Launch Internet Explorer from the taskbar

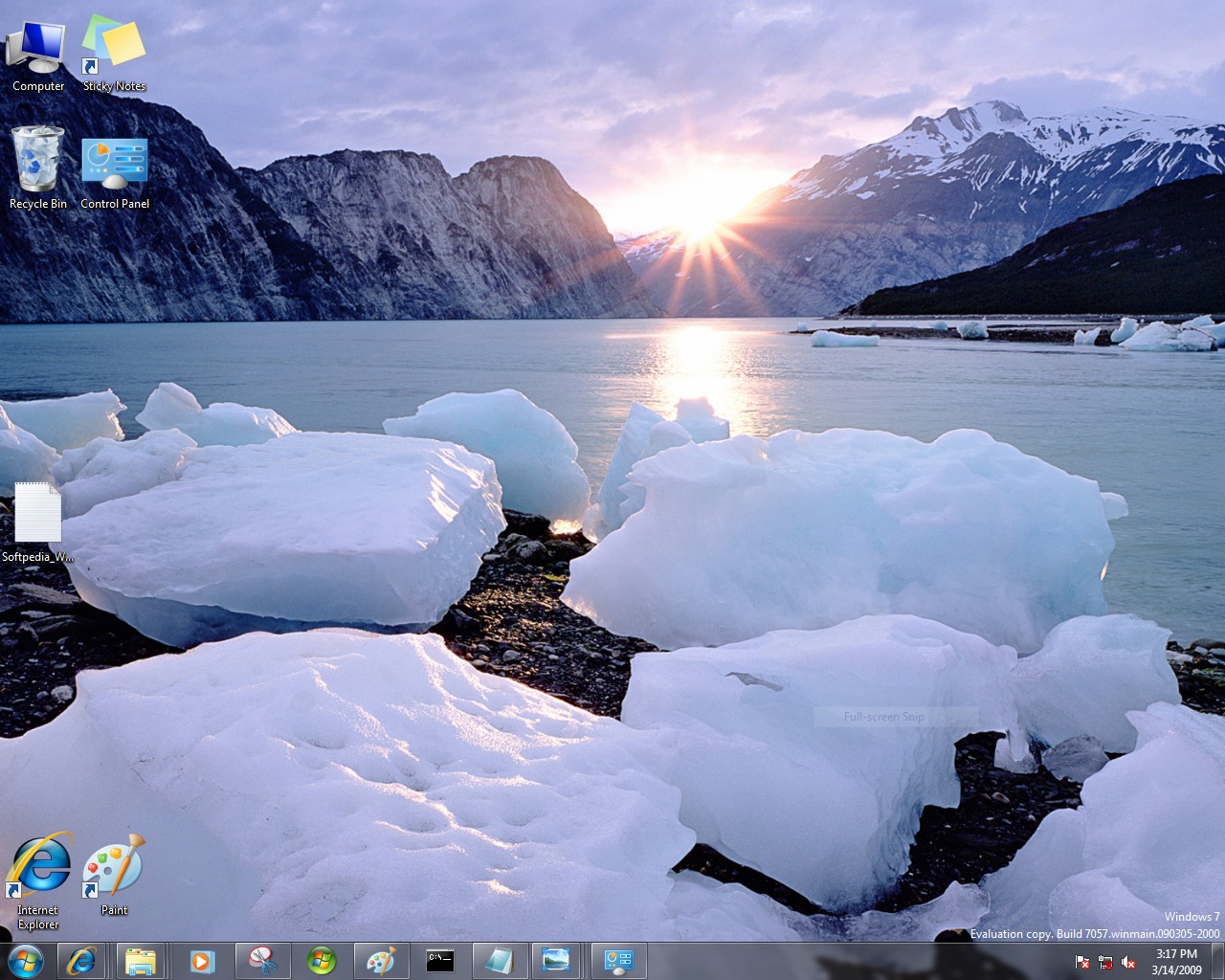pyautogui.click(x=81, y=960)
